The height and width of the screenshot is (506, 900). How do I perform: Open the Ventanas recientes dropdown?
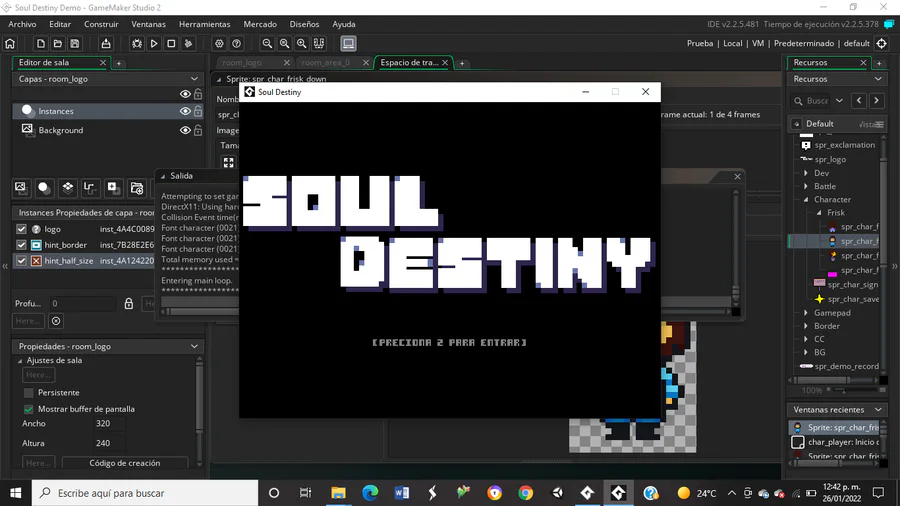(878, 410)
